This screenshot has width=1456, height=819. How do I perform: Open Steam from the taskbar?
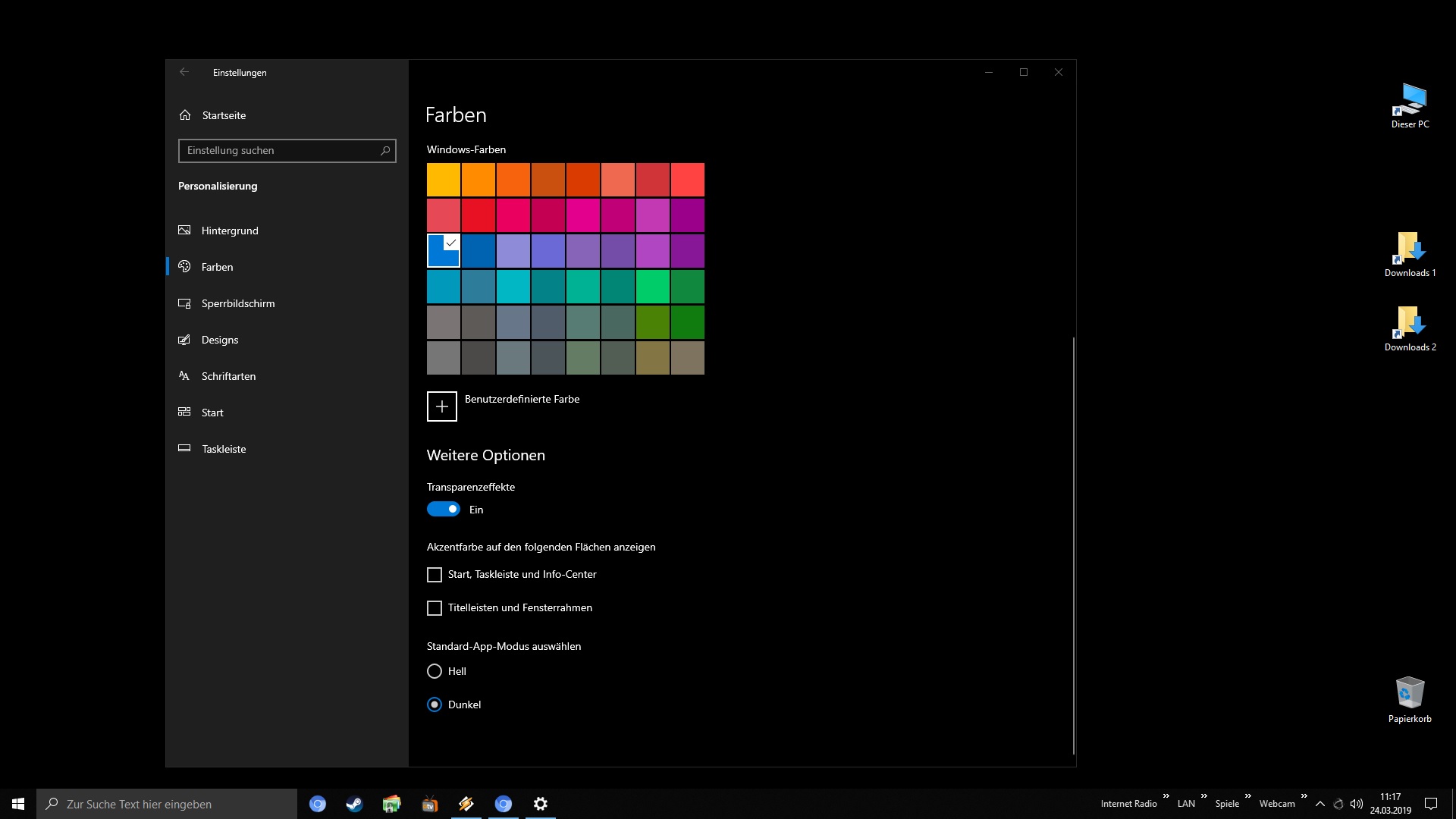pos(354,804)
